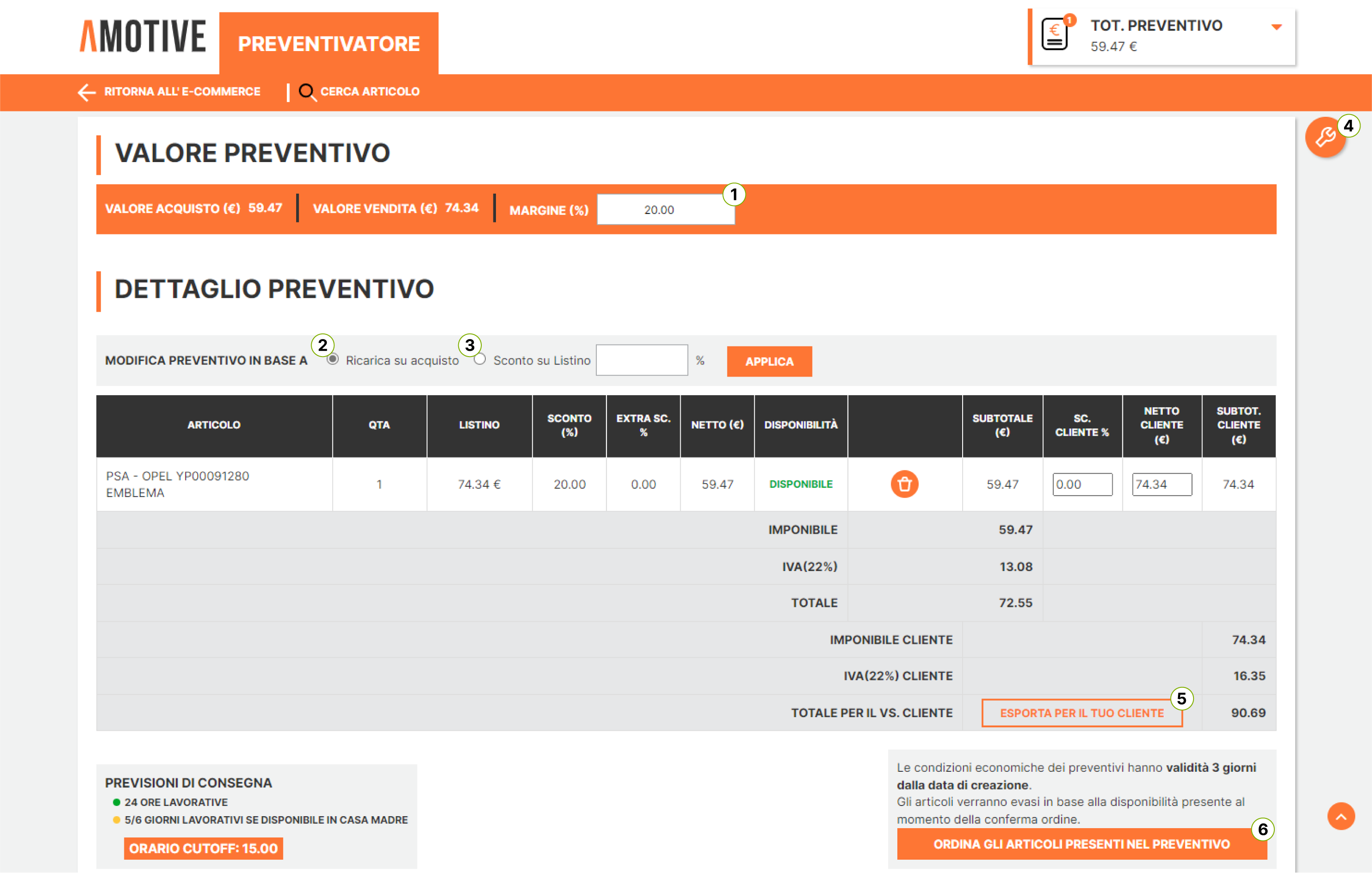This screenshot has height=873, width=1372.
Task: Click the Sc. Cliente % field showing 0.00
Action: point(1082,484)
